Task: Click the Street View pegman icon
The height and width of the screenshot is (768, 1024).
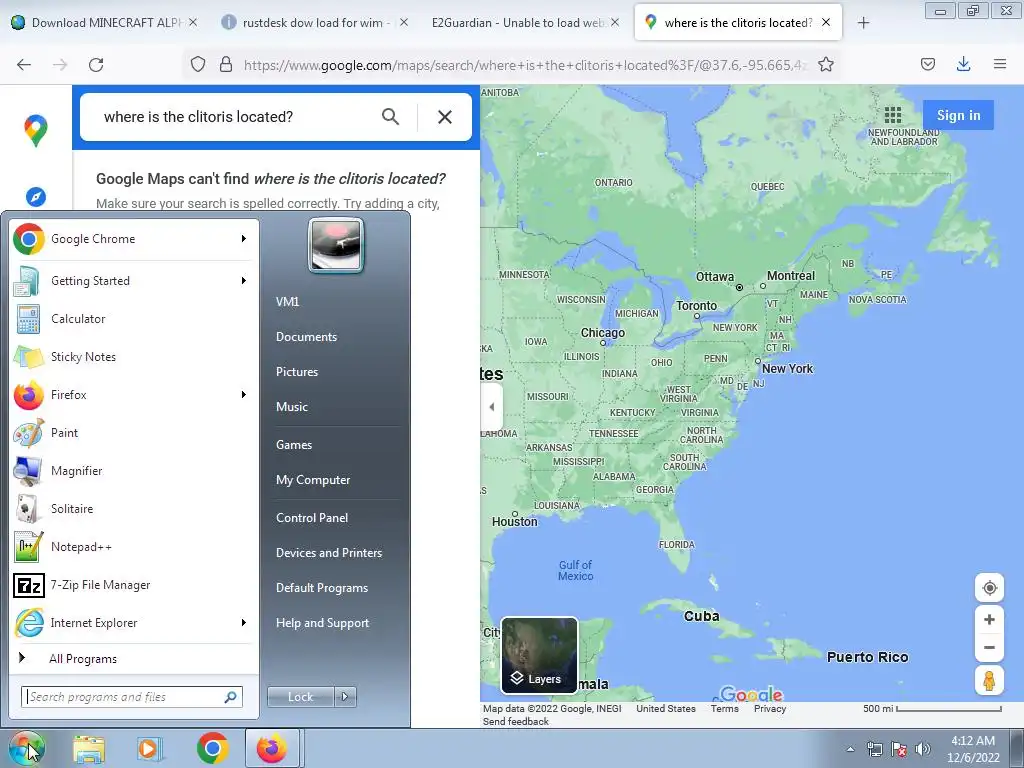Action: (989, 680)
